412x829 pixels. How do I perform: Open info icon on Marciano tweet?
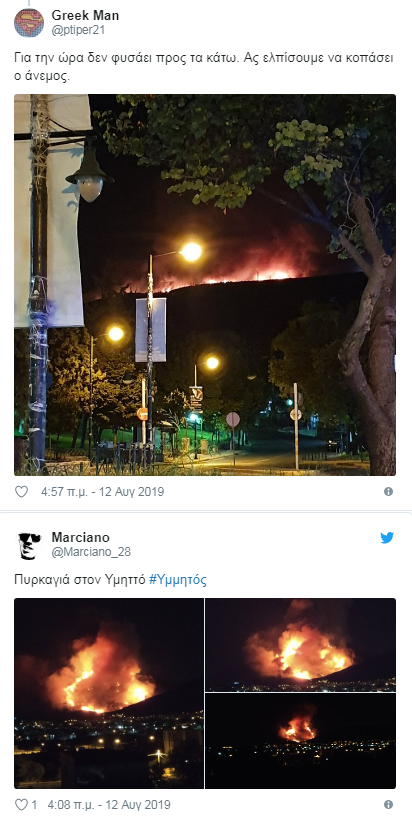click(388, 805)
